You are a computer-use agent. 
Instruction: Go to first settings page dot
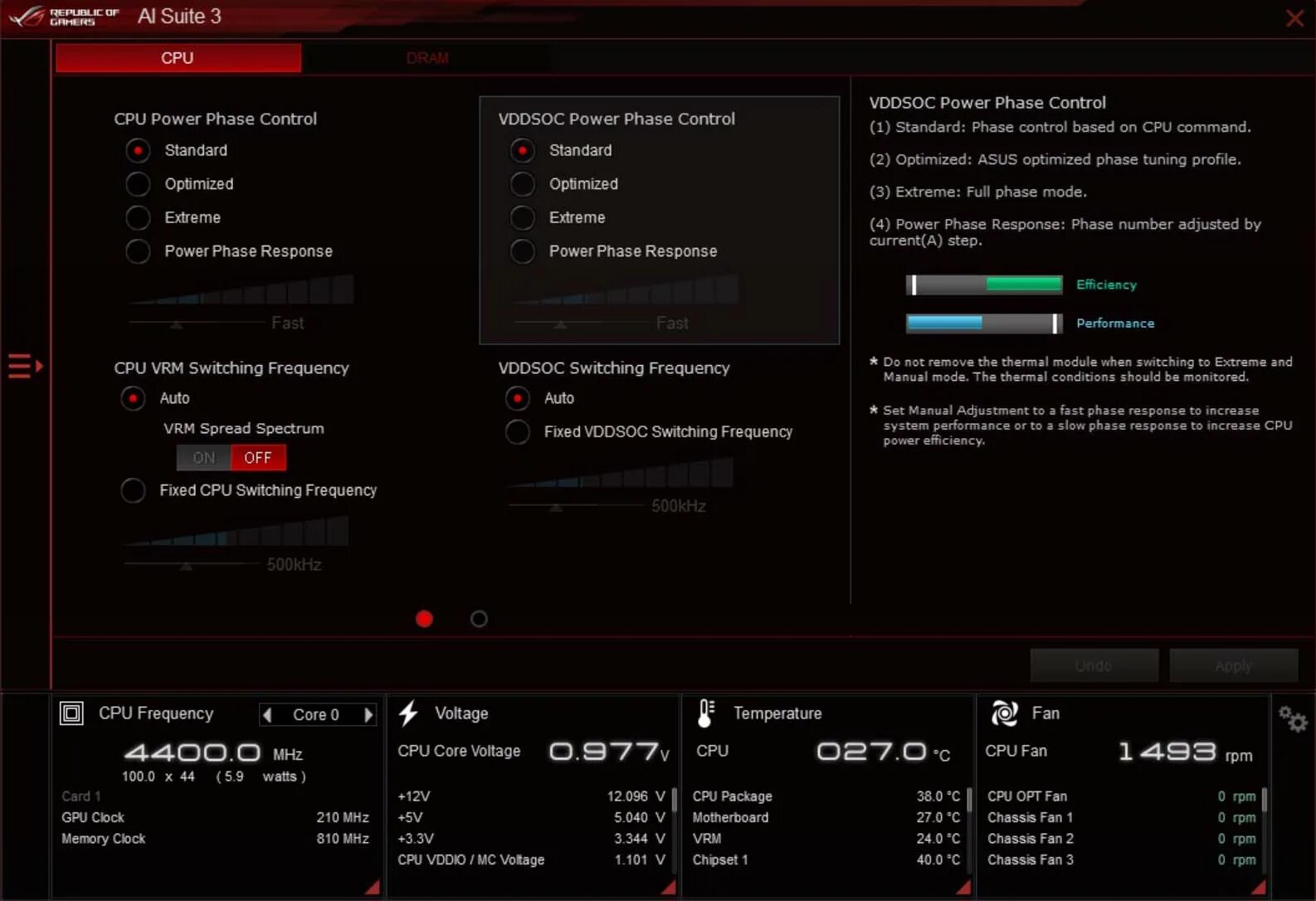click(x=424, y=619)
